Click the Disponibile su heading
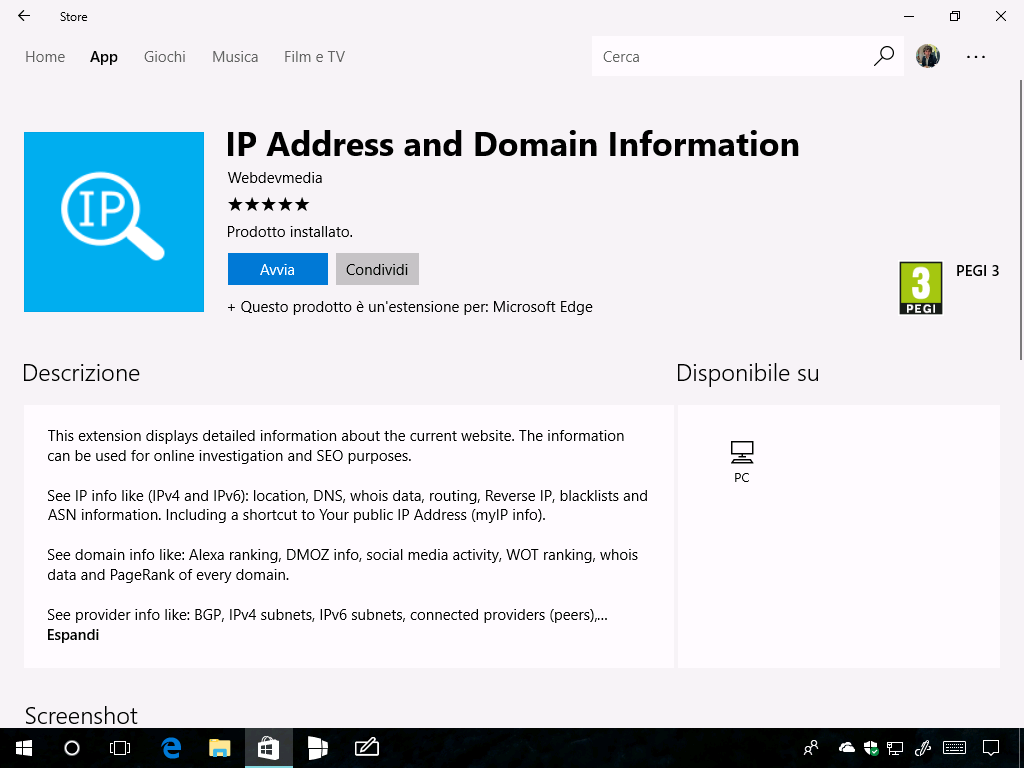 pos(748,373)
